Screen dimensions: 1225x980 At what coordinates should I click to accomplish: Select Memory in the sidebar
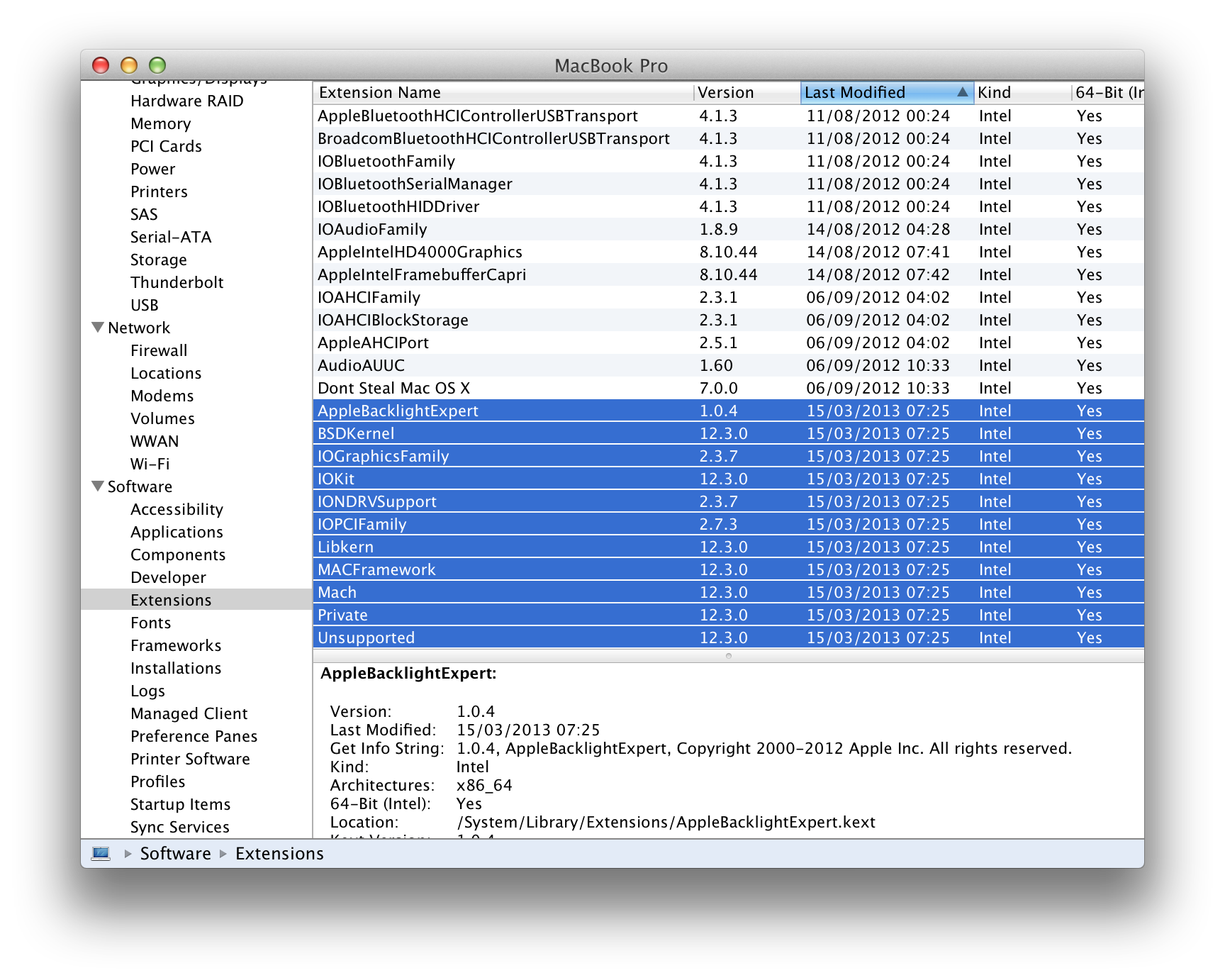point(161,123)
